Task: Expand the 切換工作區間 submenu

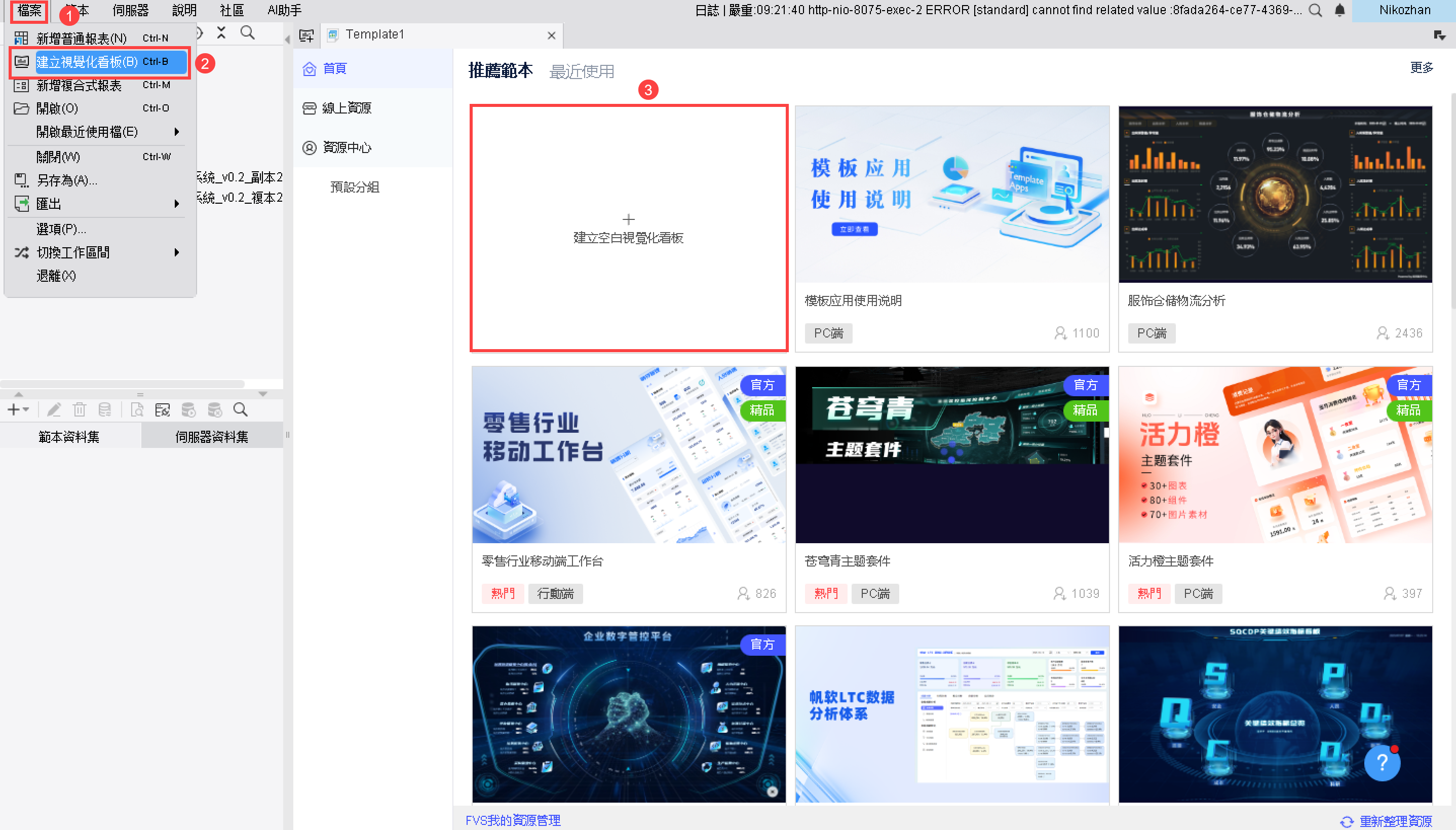Action: (x=100, y=252)
